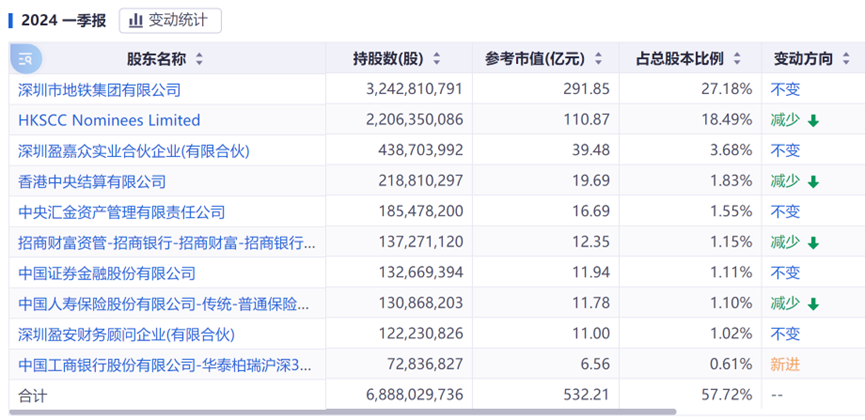Click green down arrow in 中国人寿保险 row
The width and height of the screenshot is (865, 420).
coord(813,304)
